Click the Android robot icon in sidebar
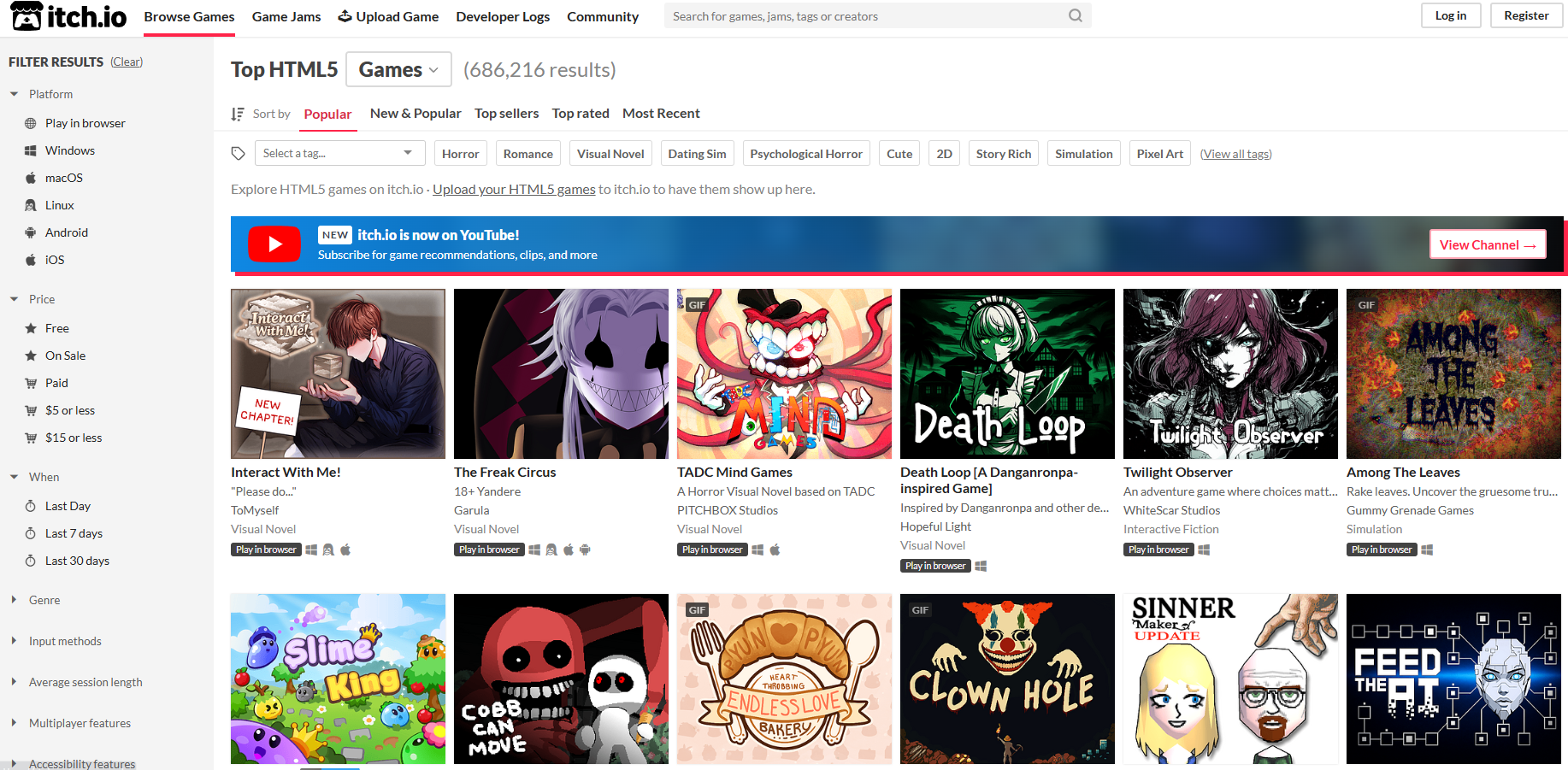The image size is (1568, 770). tap(31, 232)
